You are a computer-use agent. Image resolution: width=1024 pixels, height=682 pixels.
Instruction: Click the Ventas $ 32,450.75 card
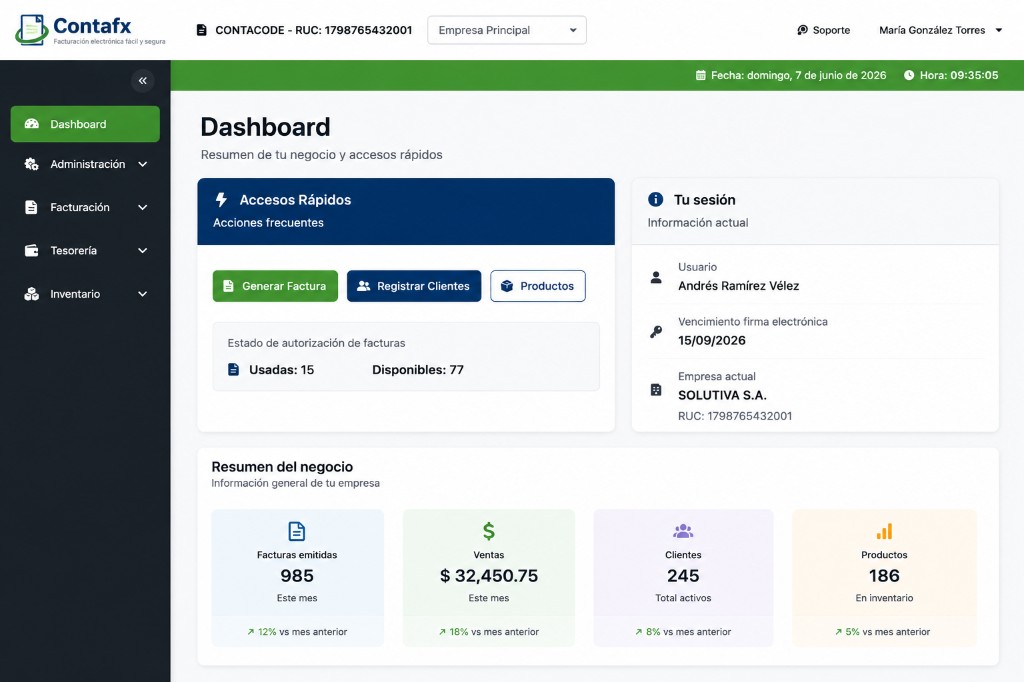click(488, 577)
